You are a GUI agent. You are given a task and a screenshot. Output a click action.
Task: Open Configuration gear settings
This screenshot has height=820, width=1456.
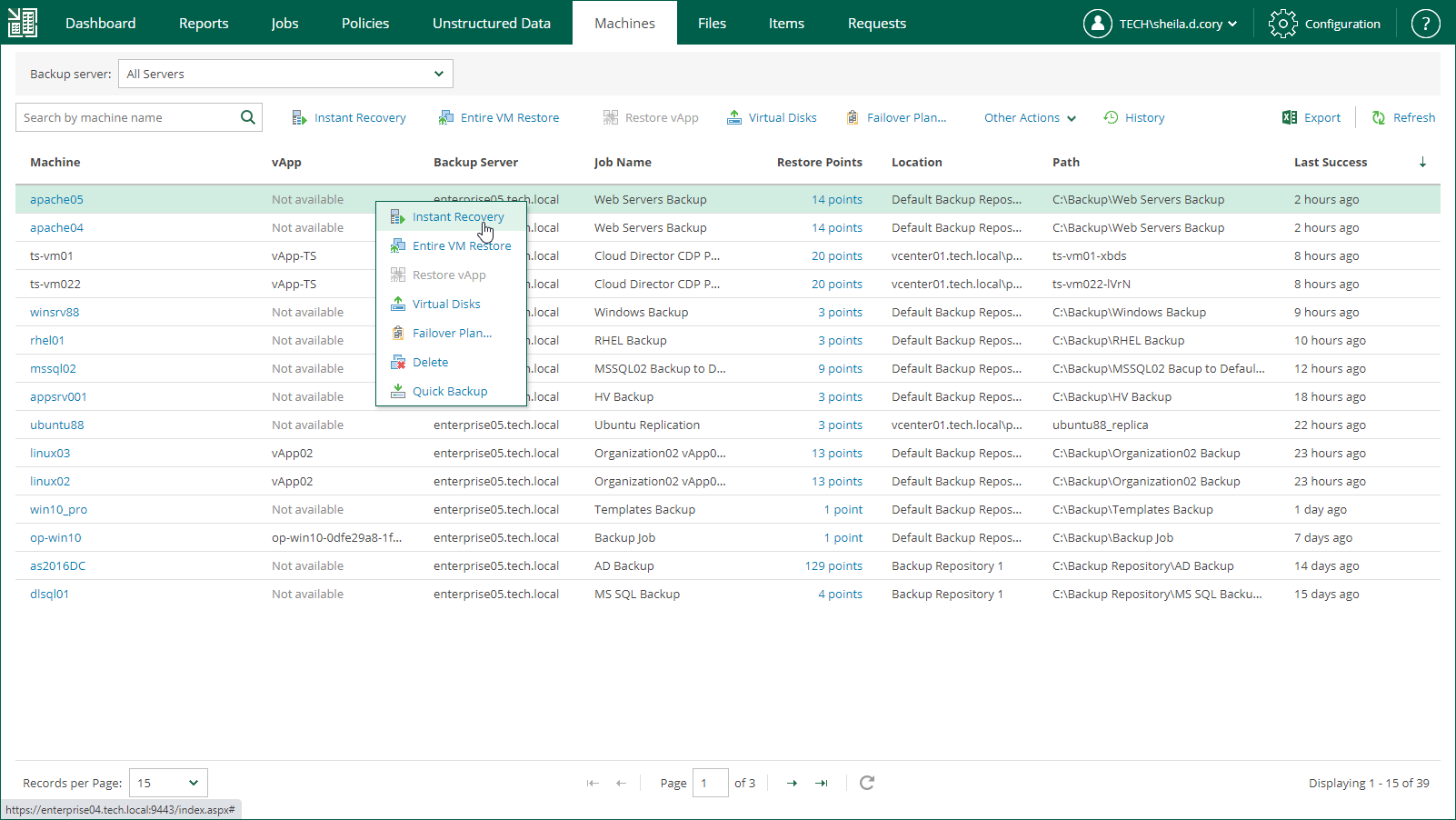click(x=1324, y=24)
